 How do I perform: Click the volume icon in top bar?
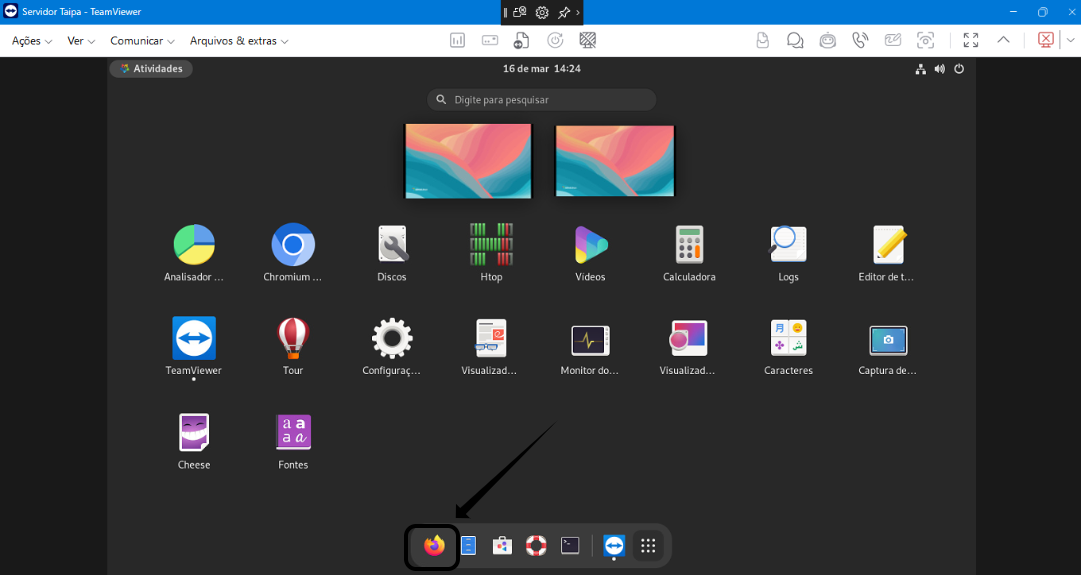click(x=939, y=69)
